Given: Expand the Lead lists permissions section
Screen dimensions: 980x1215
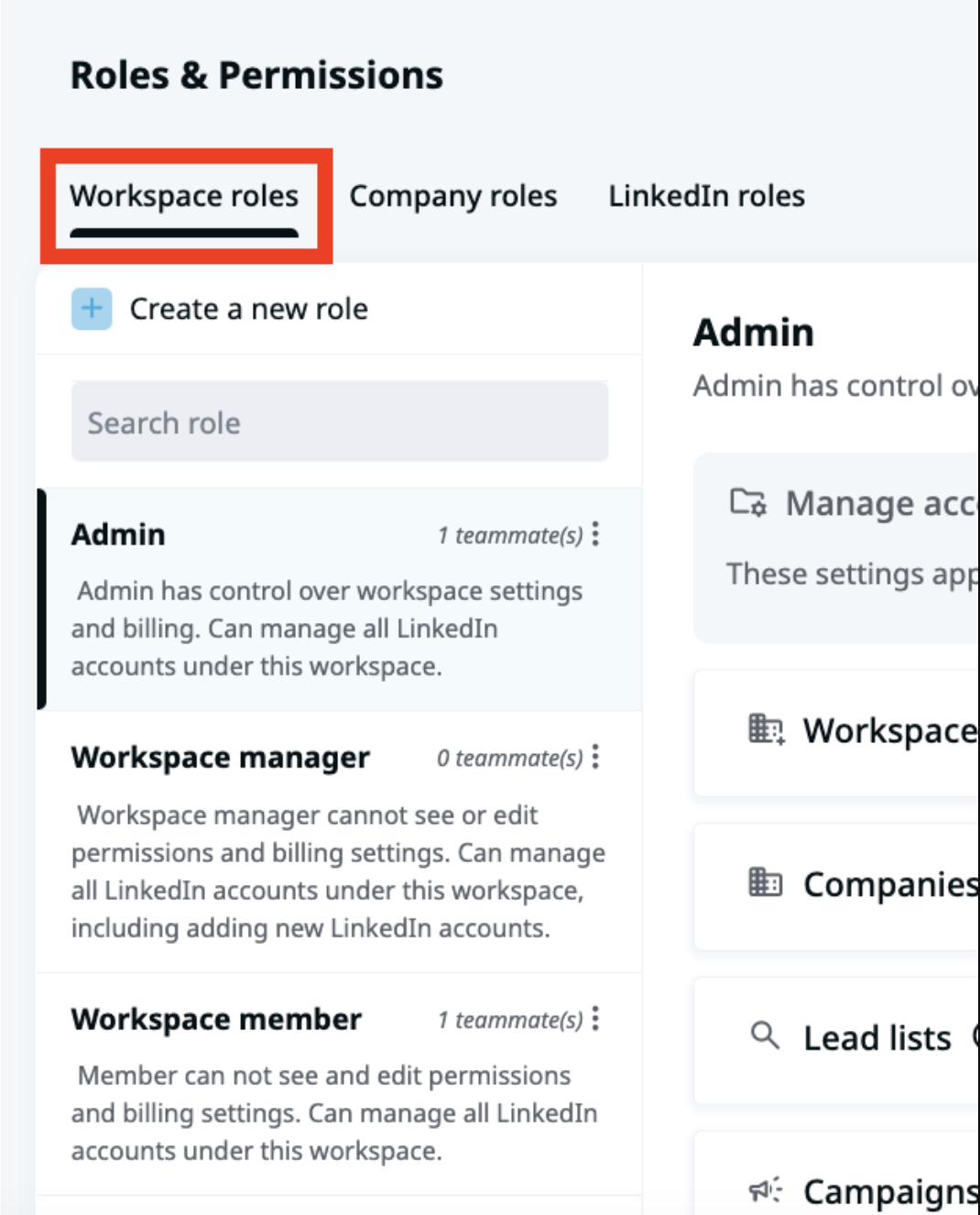Looking at the screenshot, I should [x=837, y=1040].
